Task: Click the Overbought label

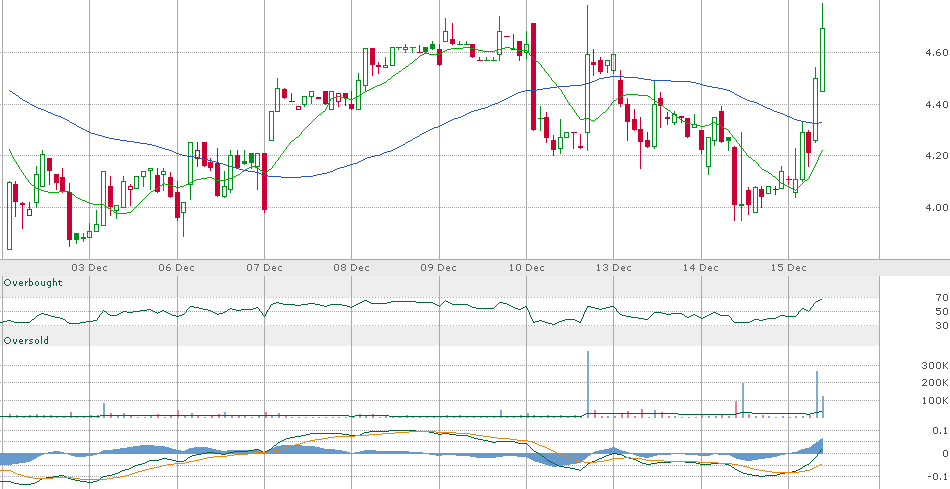Action: coord(33,282)
